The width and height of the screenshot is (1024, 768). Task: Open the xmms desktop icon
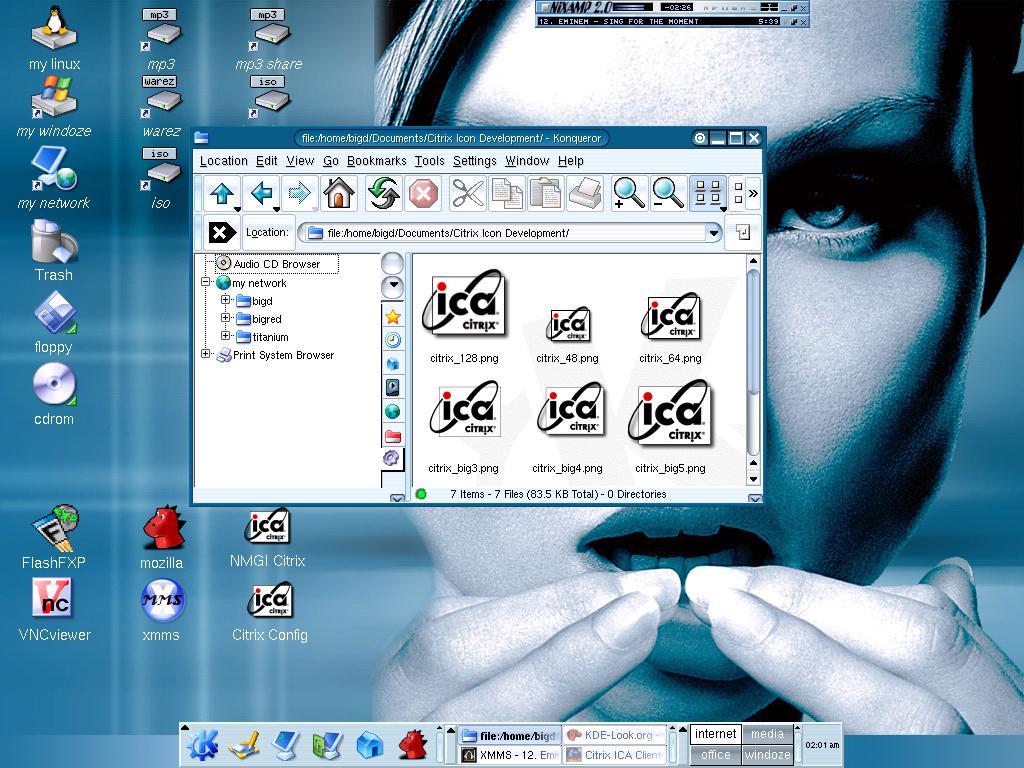161,610
